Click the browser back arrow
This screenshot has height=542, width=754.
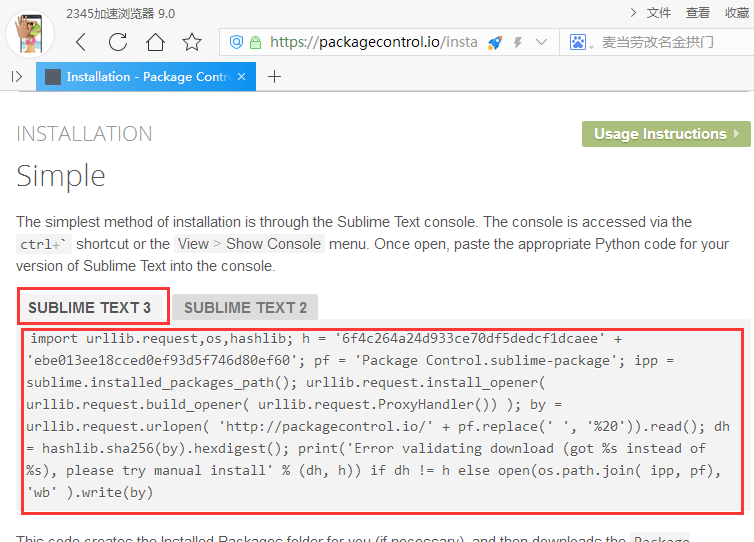pyautogui.click(x=81, y=42)
